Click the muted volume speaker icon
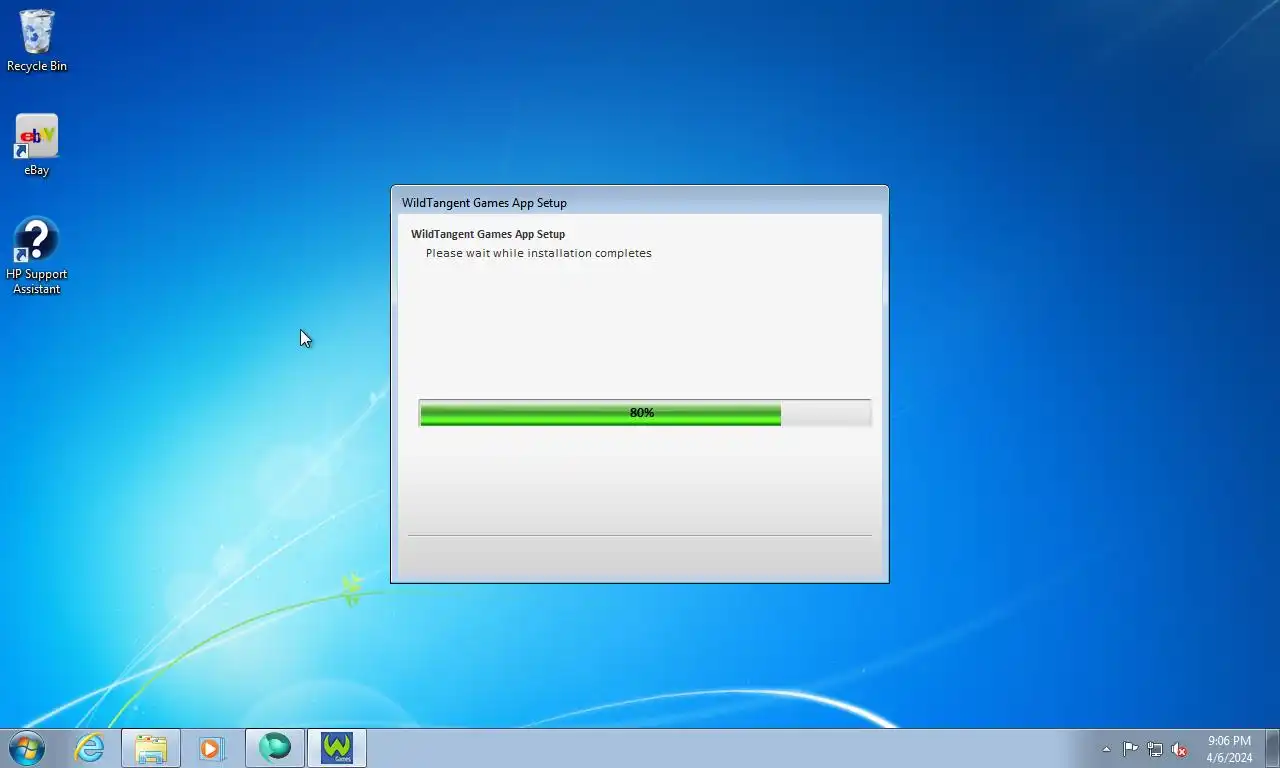 click(1179, 749)
